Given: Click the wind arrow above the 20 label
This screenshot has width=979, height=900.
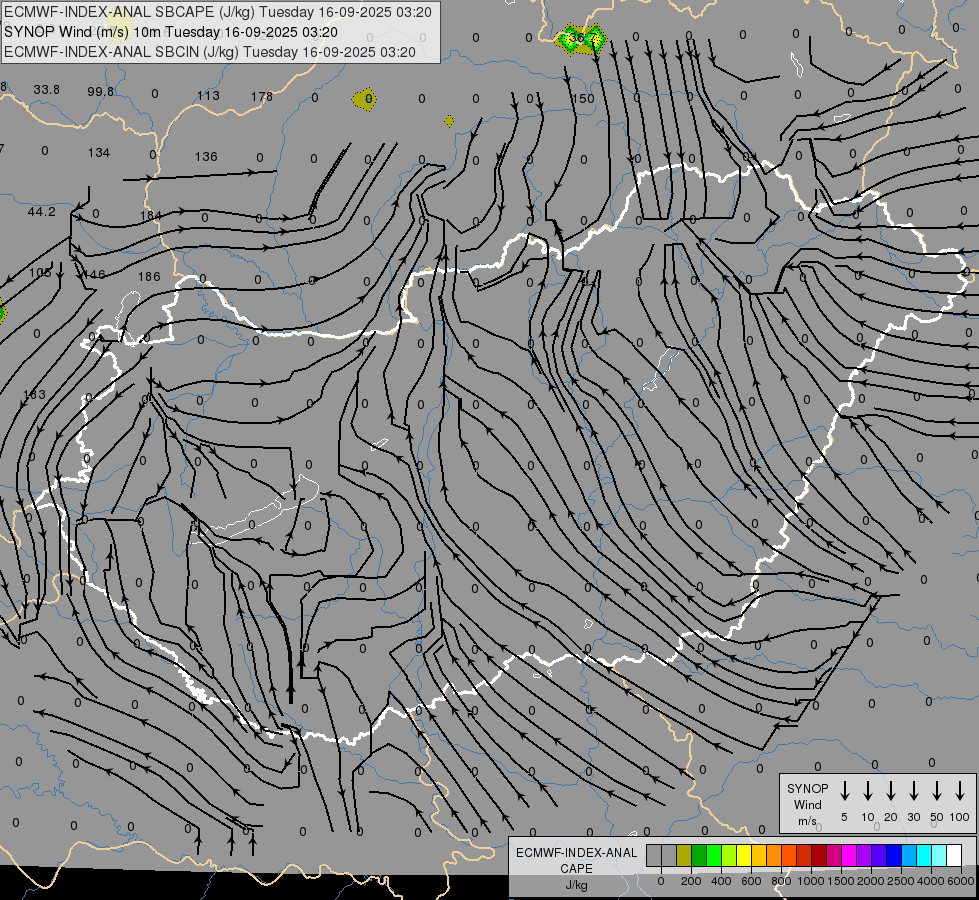Looking at the screenshot, I should point(890,791).
